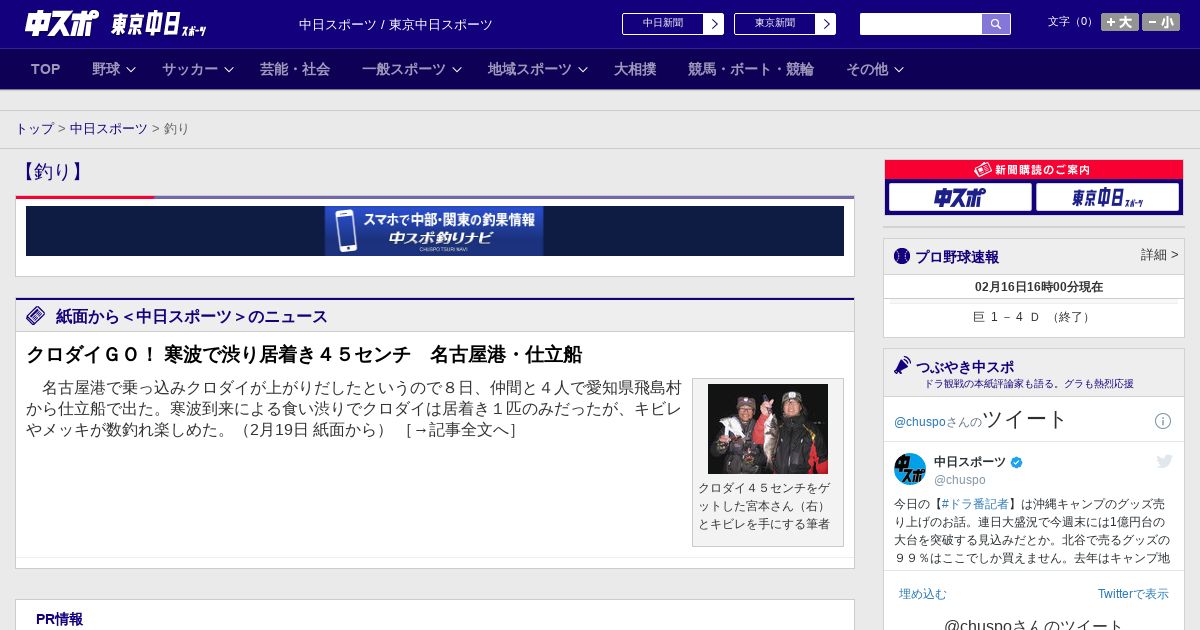The image size is (1200, 630).
Task: Open 詳細 > link for baseball scores
Action: point(1160,255)
